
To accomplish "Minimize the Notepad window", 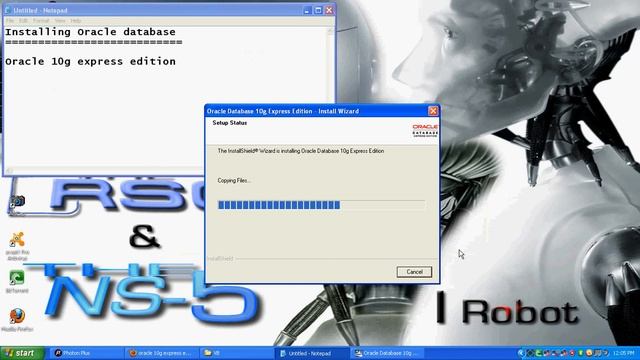I will (x=307, y=10).
